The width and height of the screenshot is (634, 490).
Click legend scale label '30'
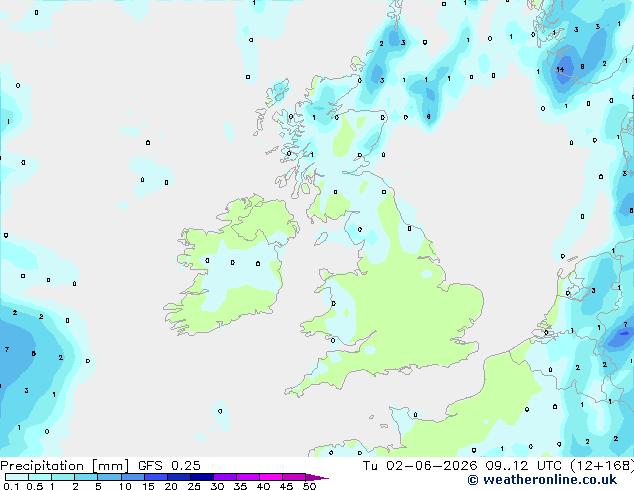217,486
